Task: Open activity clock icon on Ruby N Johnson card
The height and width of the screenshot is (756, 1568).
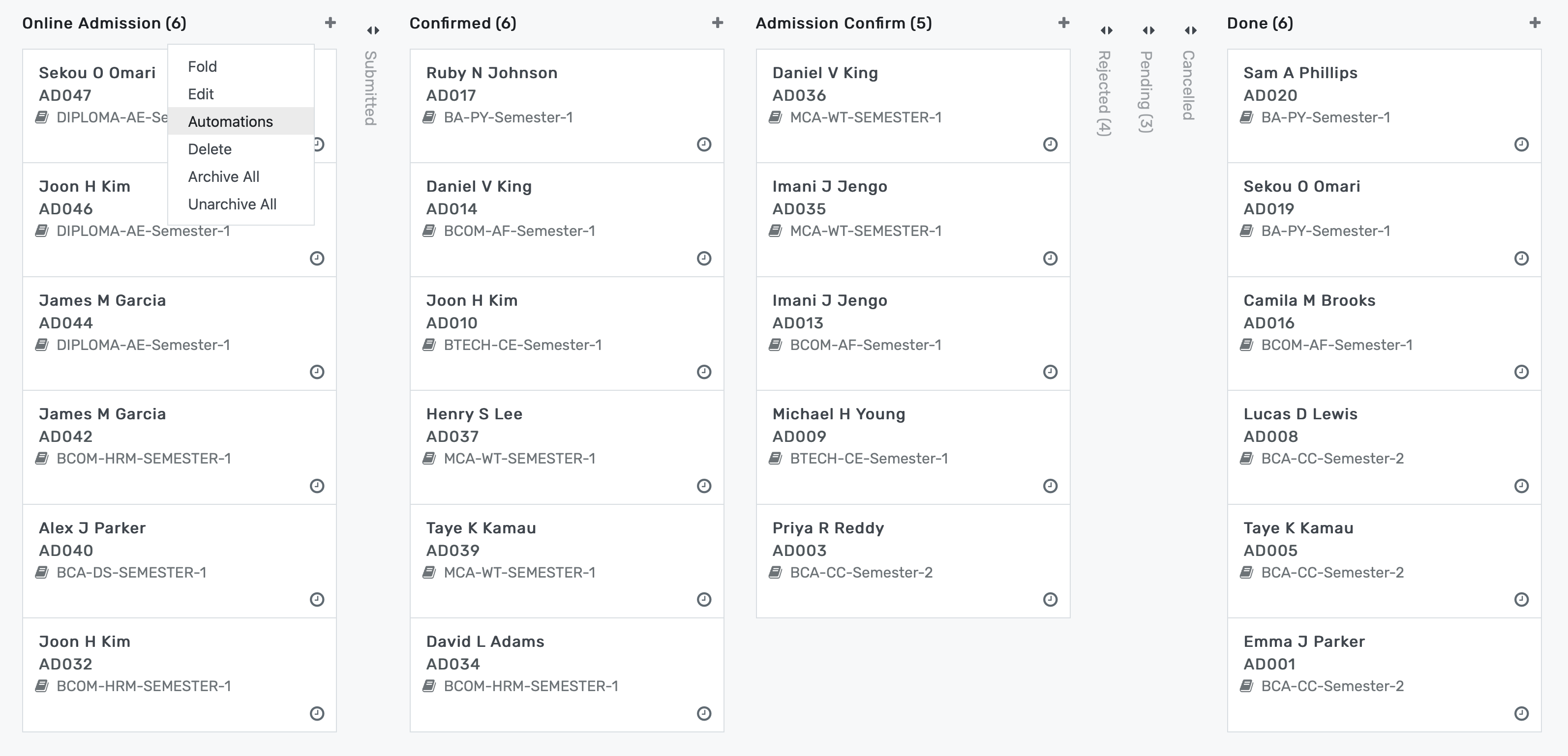Action: 704,144
